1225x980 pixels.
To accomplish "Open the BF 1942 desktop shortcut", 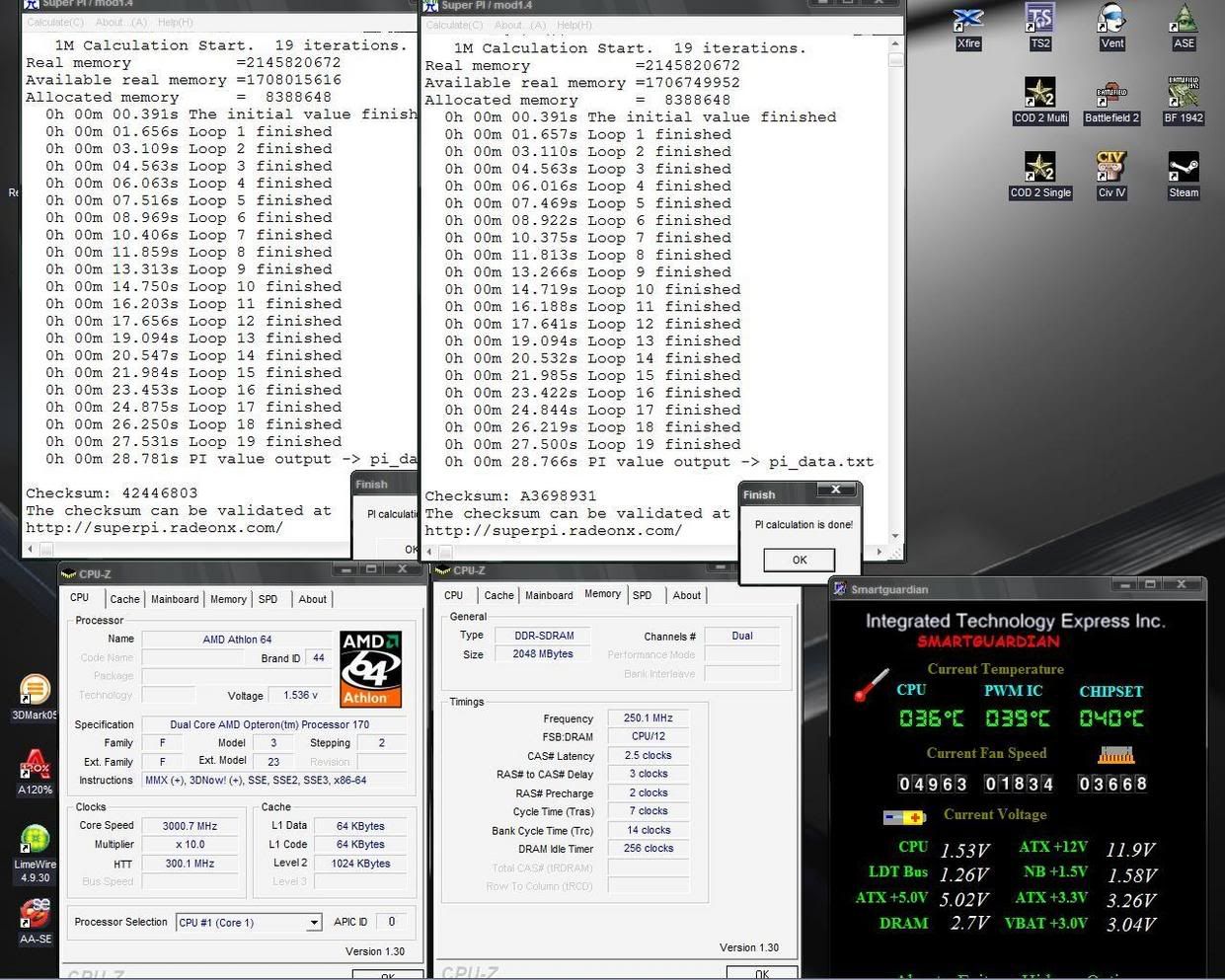I will tap(1184, 100).
